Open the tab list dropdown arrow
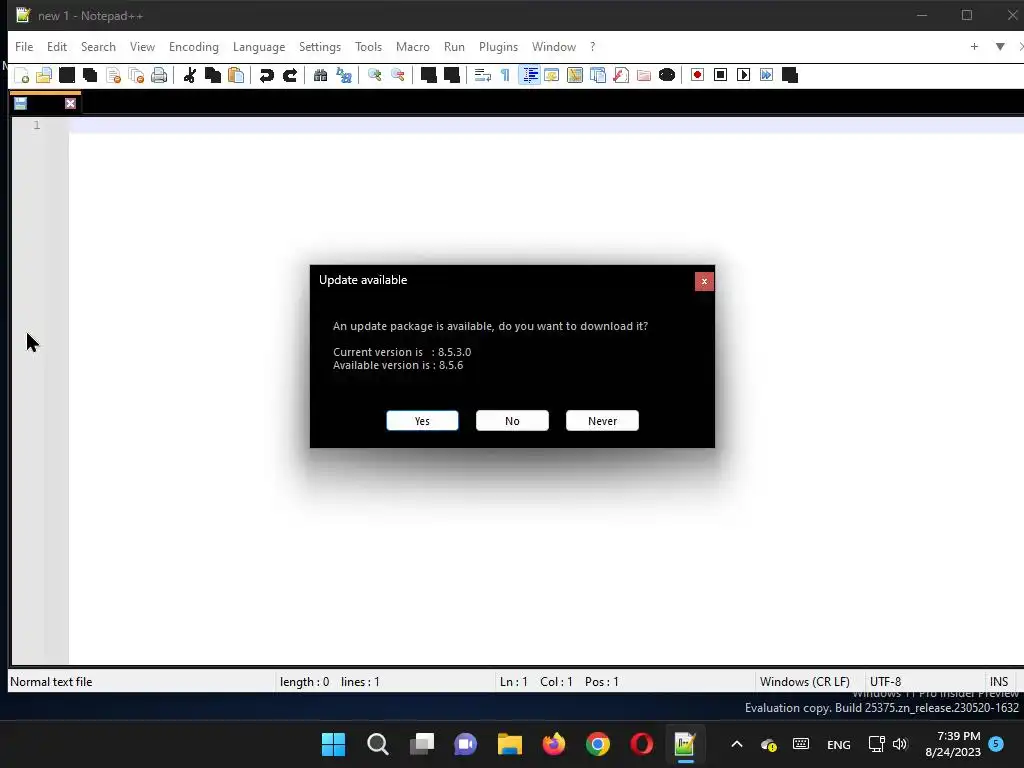This screenshot has height=768, width=1024. [x=1000, y=46]
